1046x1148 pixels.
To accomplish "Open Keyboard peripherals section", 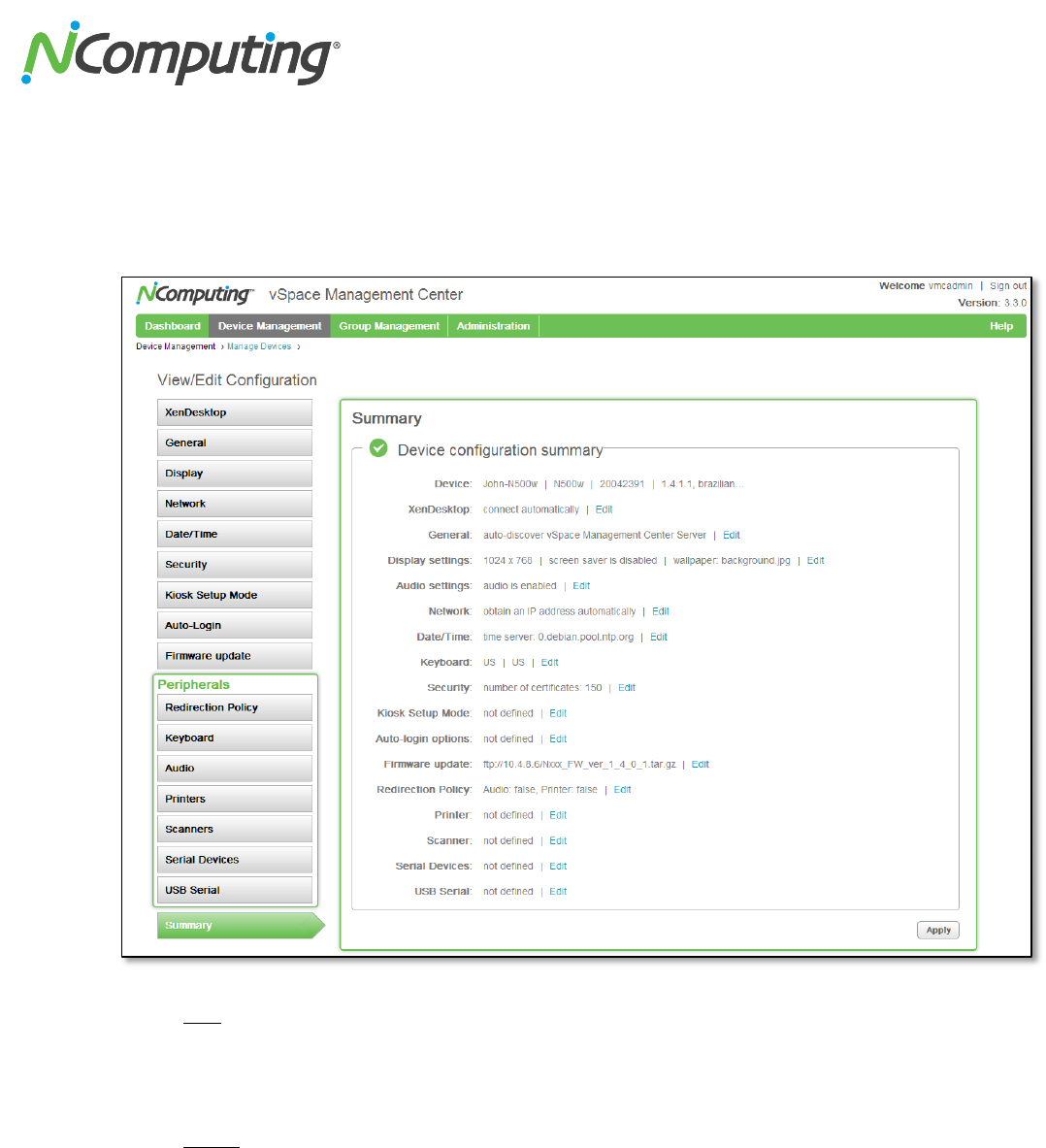I will coord(234,738).
